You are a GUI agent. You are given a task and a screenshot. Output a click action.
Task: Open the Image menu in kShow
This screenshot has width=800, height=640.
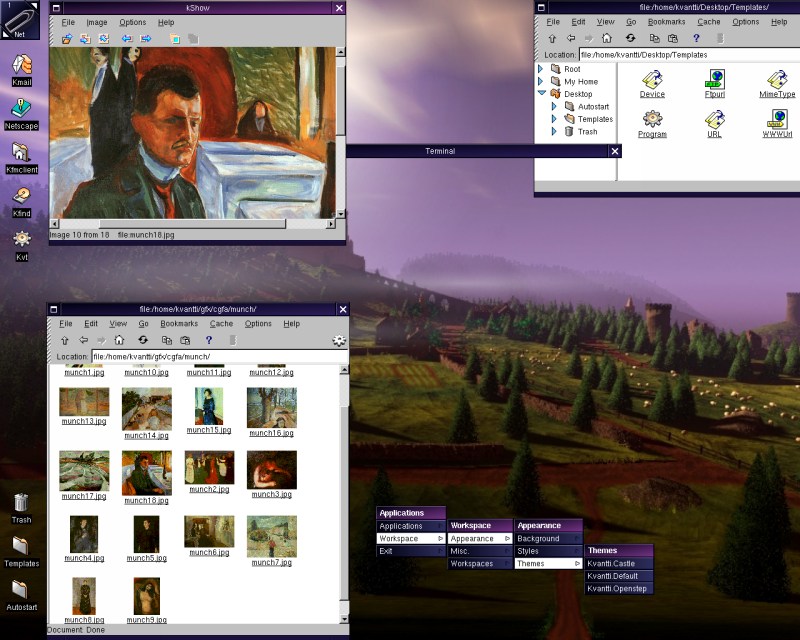pyautogui.click(x=97, y=22)
